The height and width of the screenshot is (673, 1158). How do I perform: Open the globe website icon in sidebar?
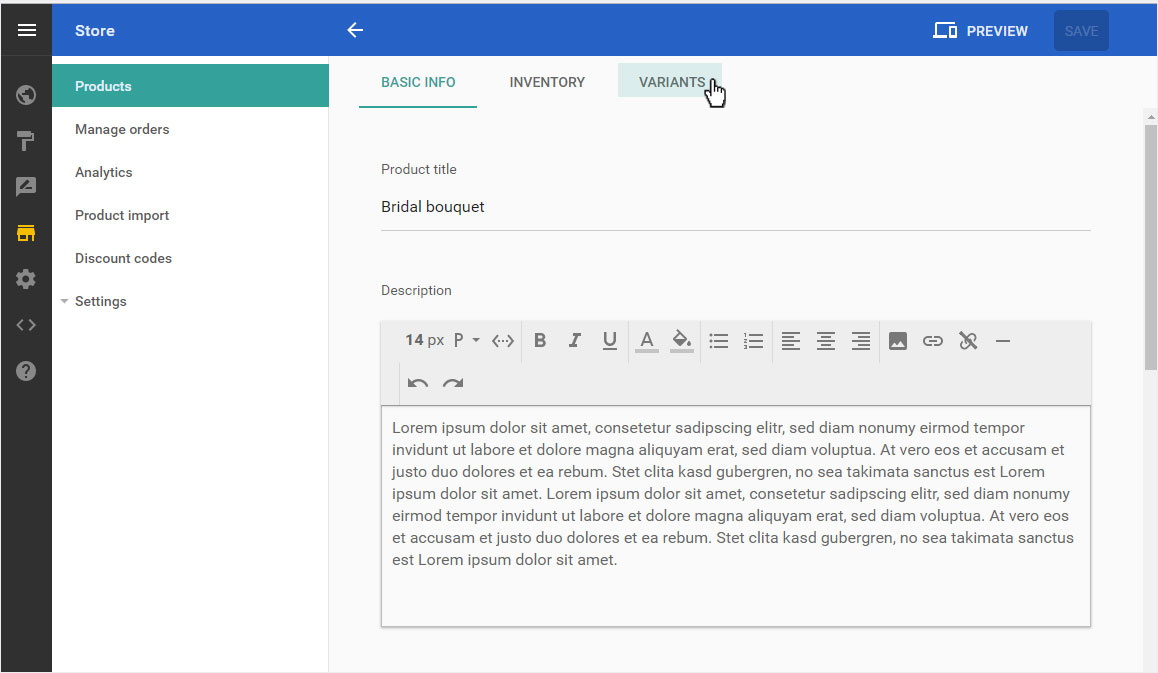tap(26, 95)
